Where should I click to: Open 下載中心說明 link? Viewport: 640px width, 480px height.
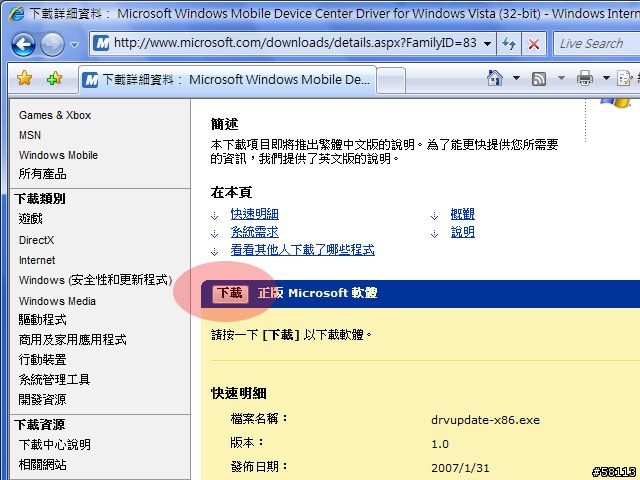55,444
